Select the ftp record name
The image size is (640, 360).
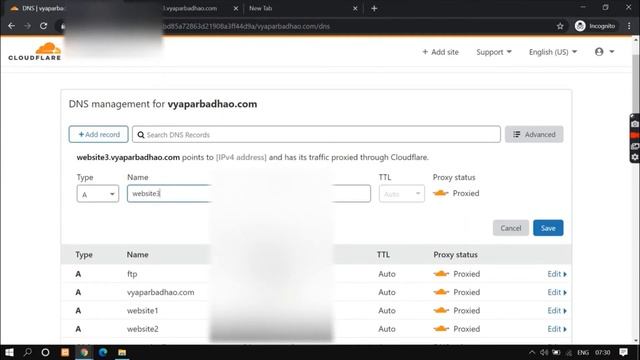click(132, 274)
